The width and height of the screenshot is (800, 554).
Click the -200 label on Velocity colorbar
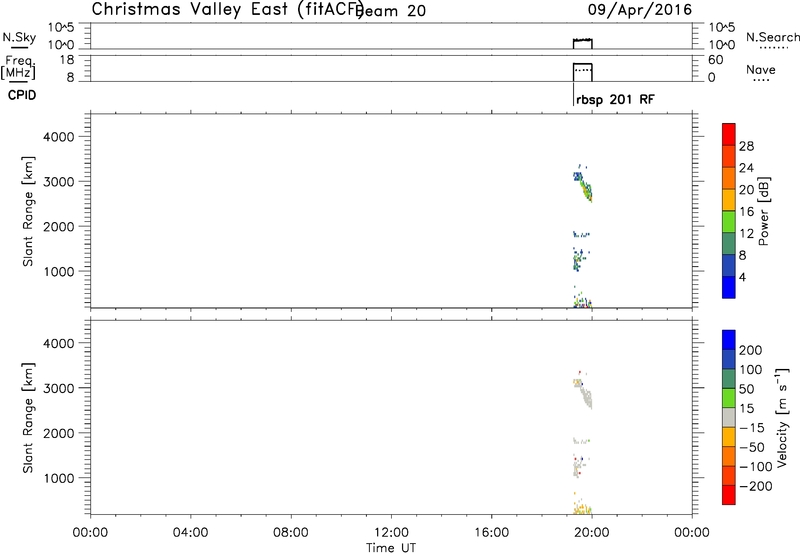click(x=756, y=486)
